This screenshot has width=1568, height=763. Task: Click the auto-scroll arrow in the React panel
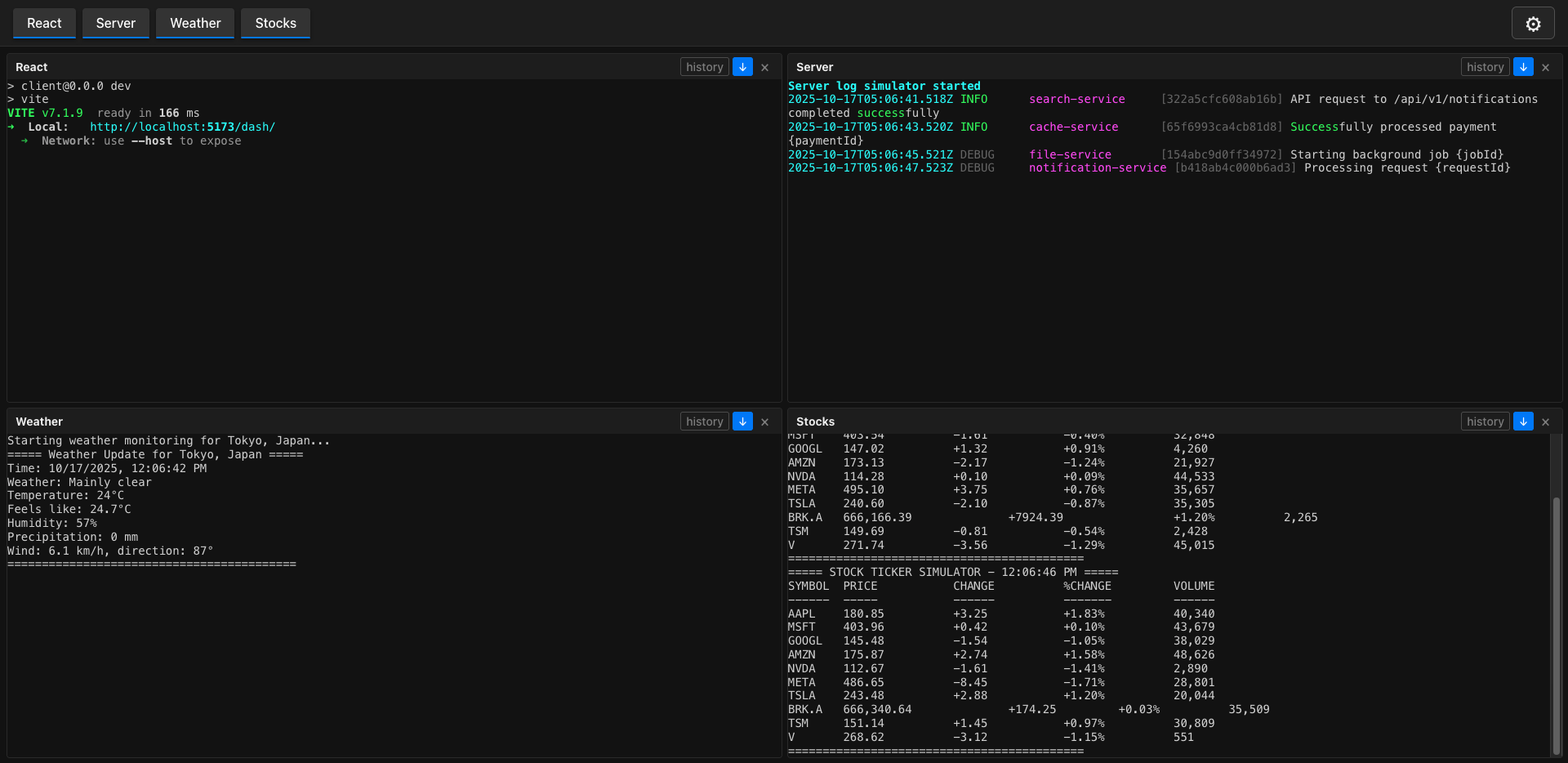[742, 66]
